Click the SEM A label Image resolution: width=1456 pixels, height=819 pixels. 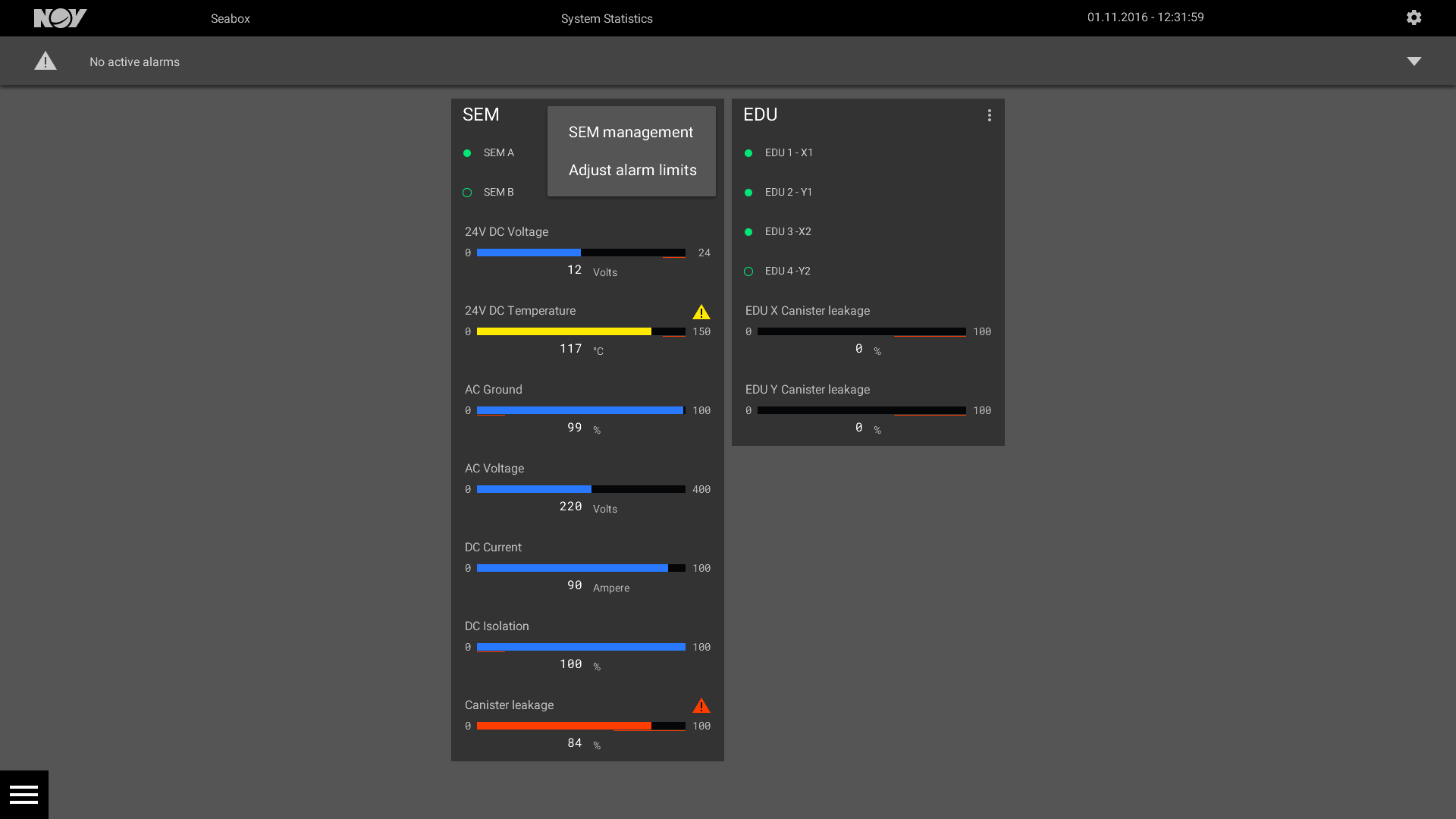click(x=499, y=153)
